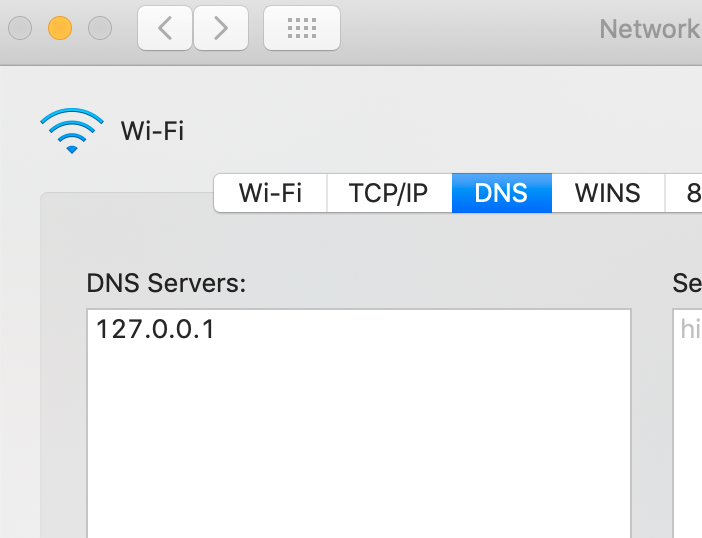Select the DNS tab
Screen dimensions: 702x538
pos(501,193)
